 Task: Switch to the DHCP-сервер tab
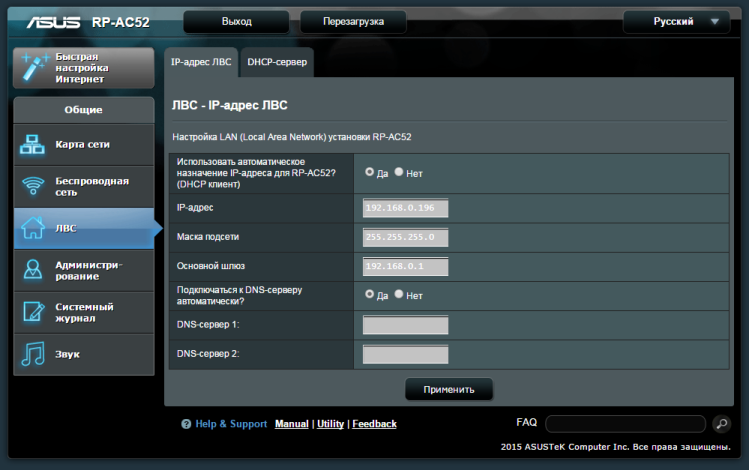(x=277, y=62)
